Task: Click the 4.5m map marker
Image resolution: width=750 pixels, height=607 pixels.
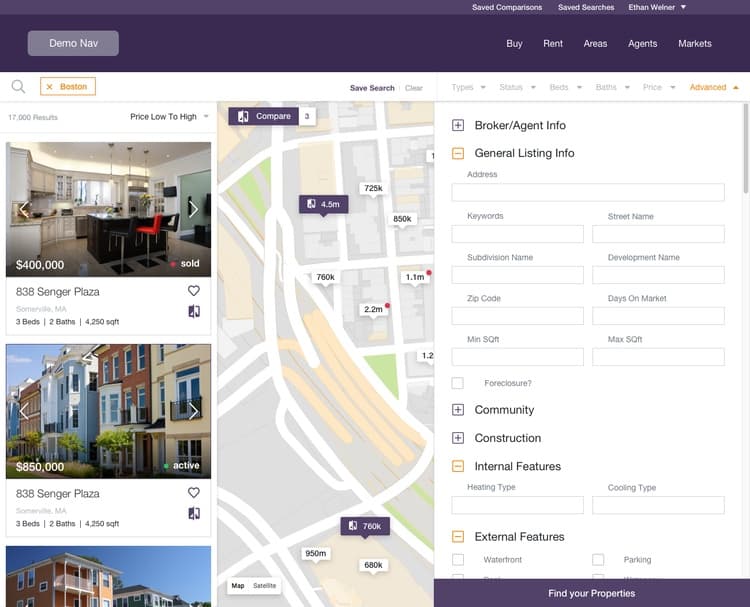Action: [323, 204]
